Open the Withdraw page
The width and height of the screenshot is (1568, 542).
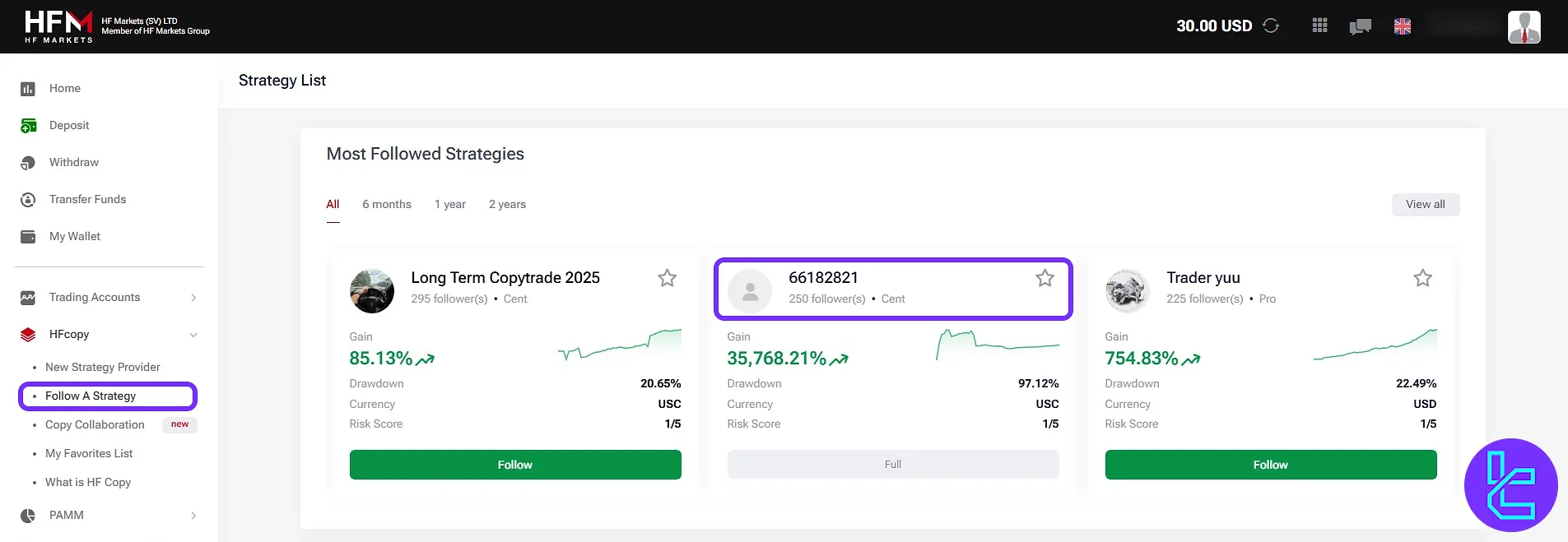74,163
